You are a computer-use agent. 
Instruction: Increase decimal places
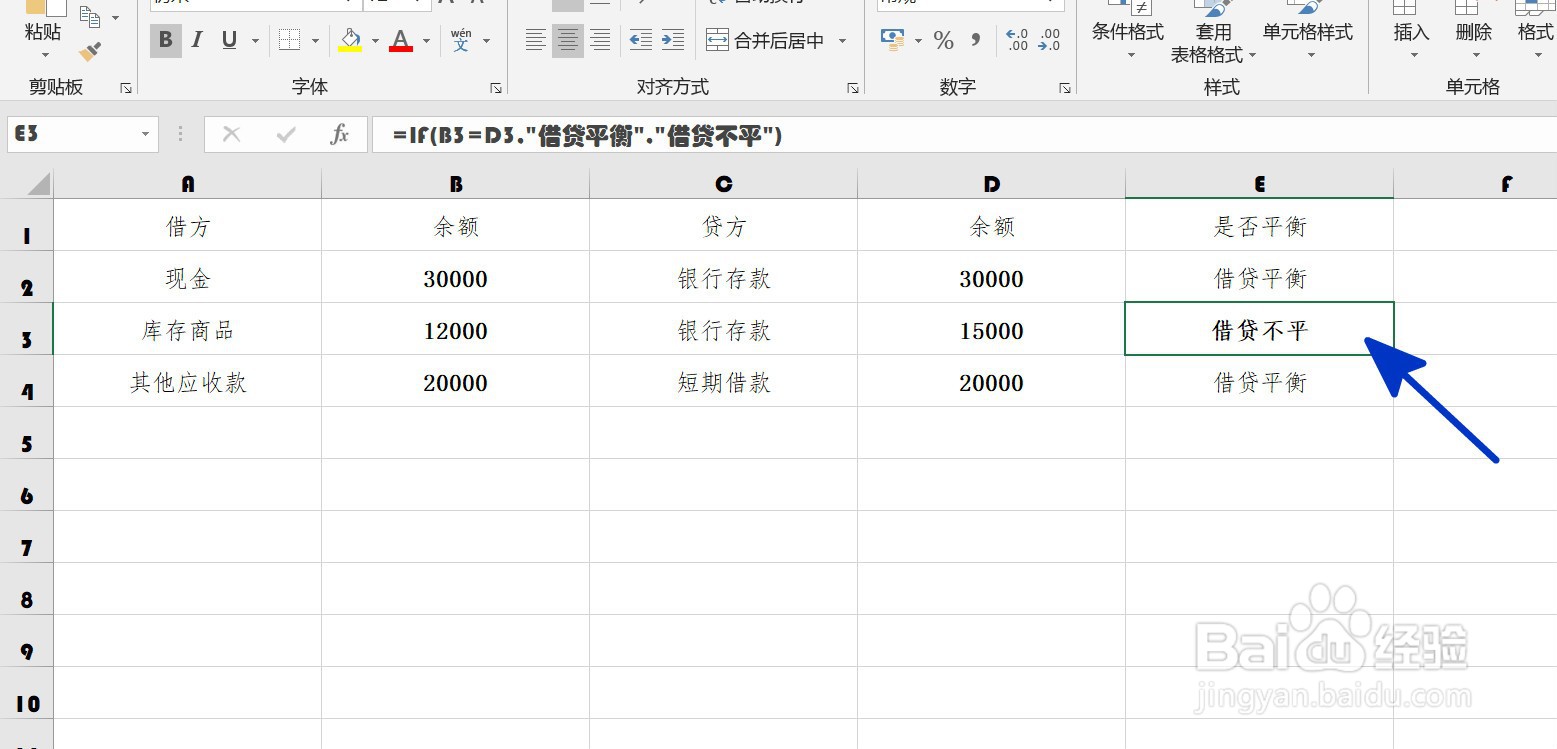[1017, 41]
